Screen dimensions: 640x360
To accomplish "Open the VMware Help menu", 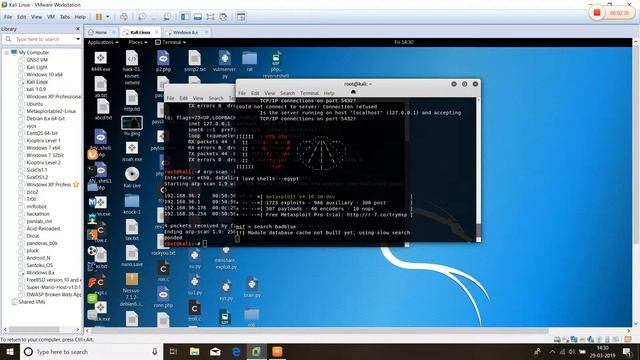I will click(80, 17).
